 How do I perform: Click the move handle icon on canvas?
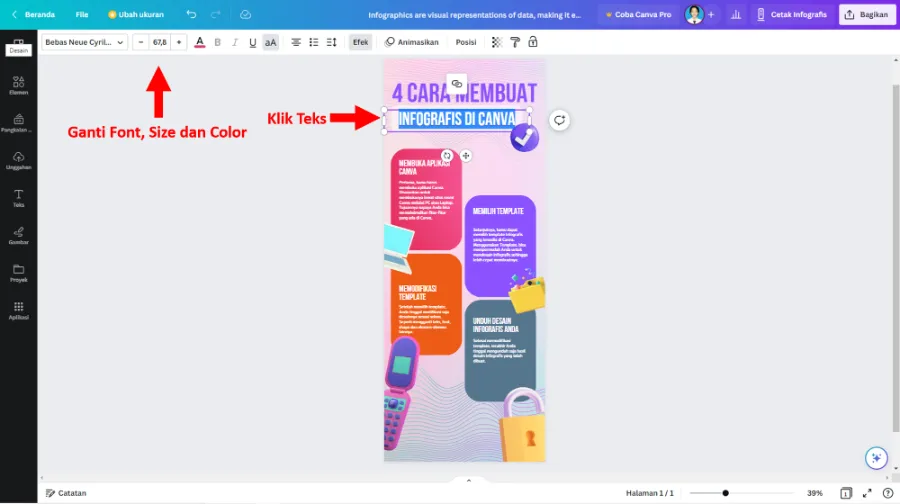465,156
